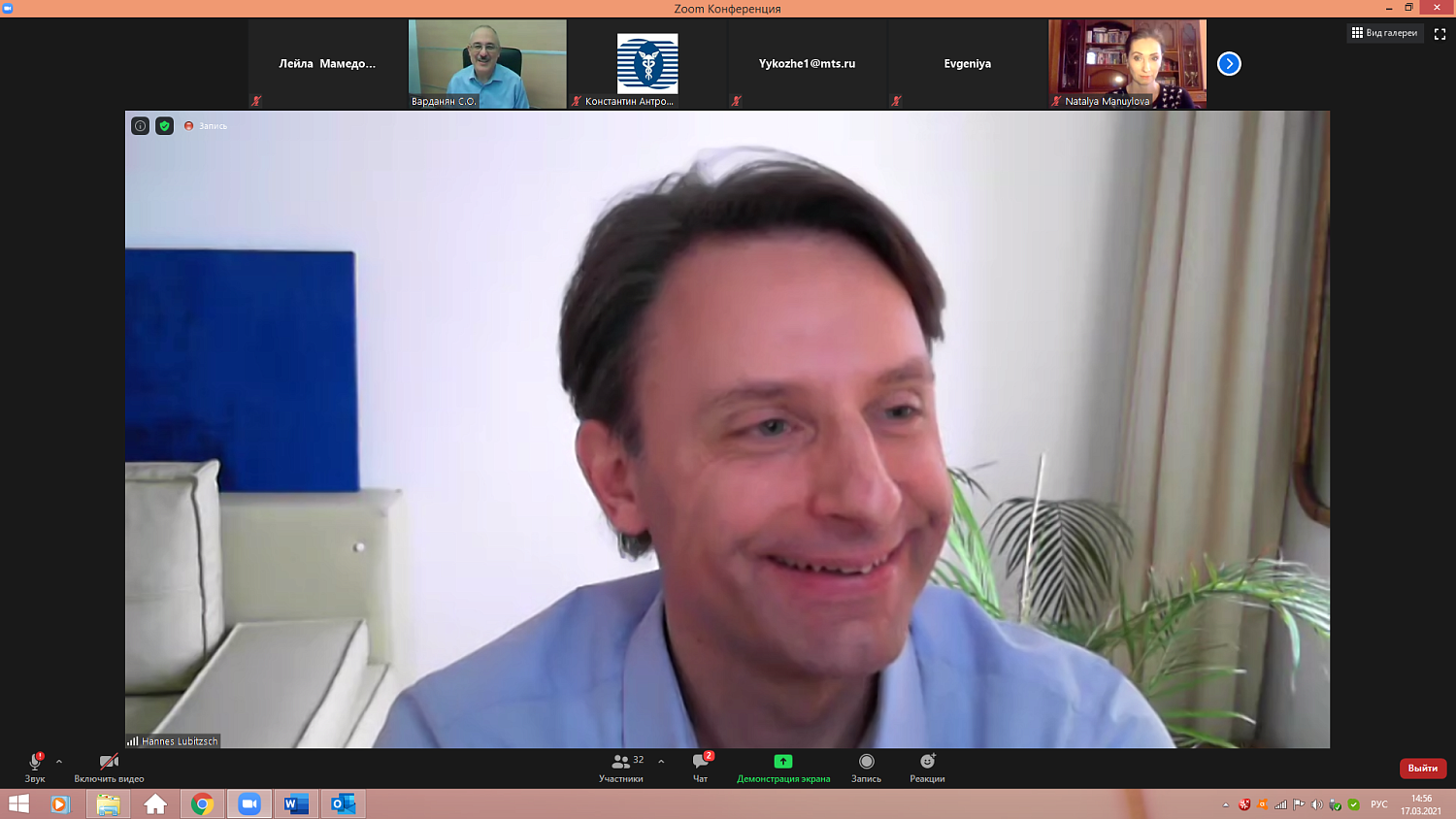Click the green checkmark tray icon
The height and width of the screenshot is (819, 1456).
coord(1354,804)
